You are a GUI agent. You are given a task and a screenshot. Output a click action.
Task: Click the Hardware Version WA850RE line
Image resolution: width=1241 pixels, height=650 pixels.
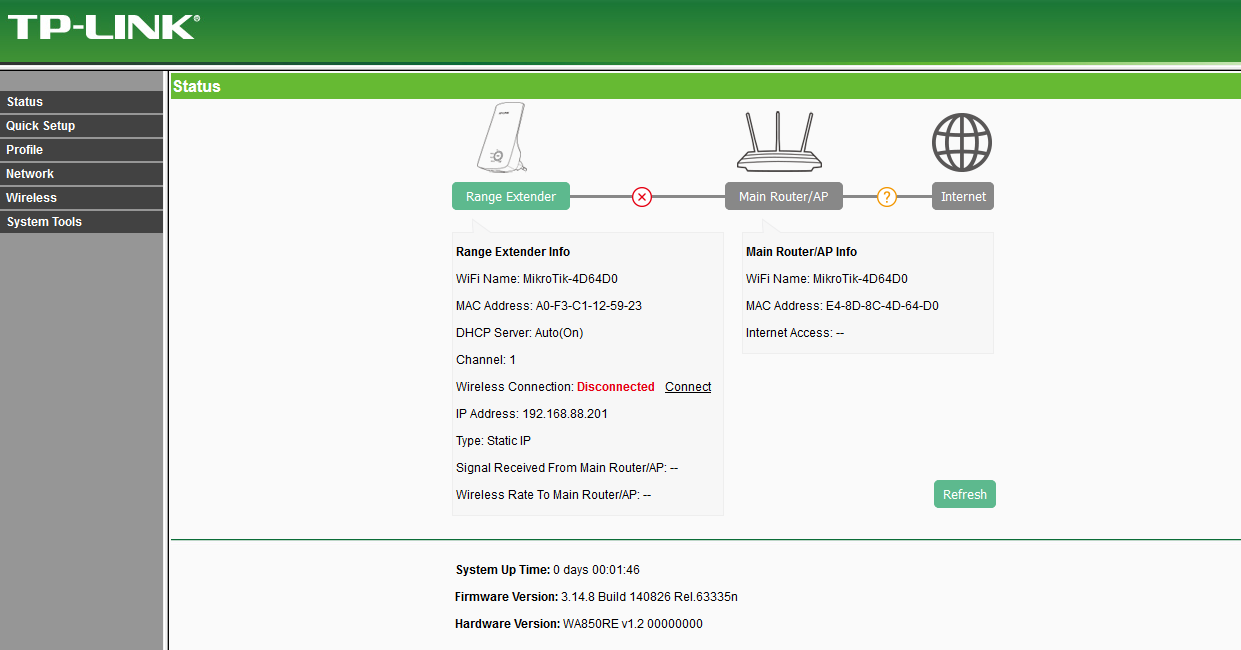coord(579,624)
